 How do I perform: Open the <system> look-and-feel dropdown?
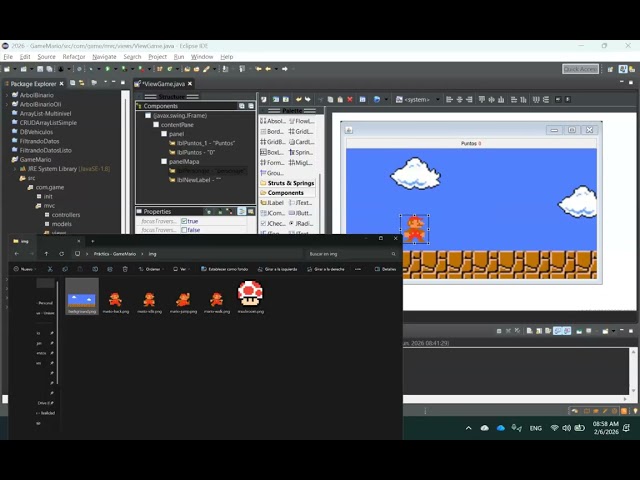tap(418, 100)
